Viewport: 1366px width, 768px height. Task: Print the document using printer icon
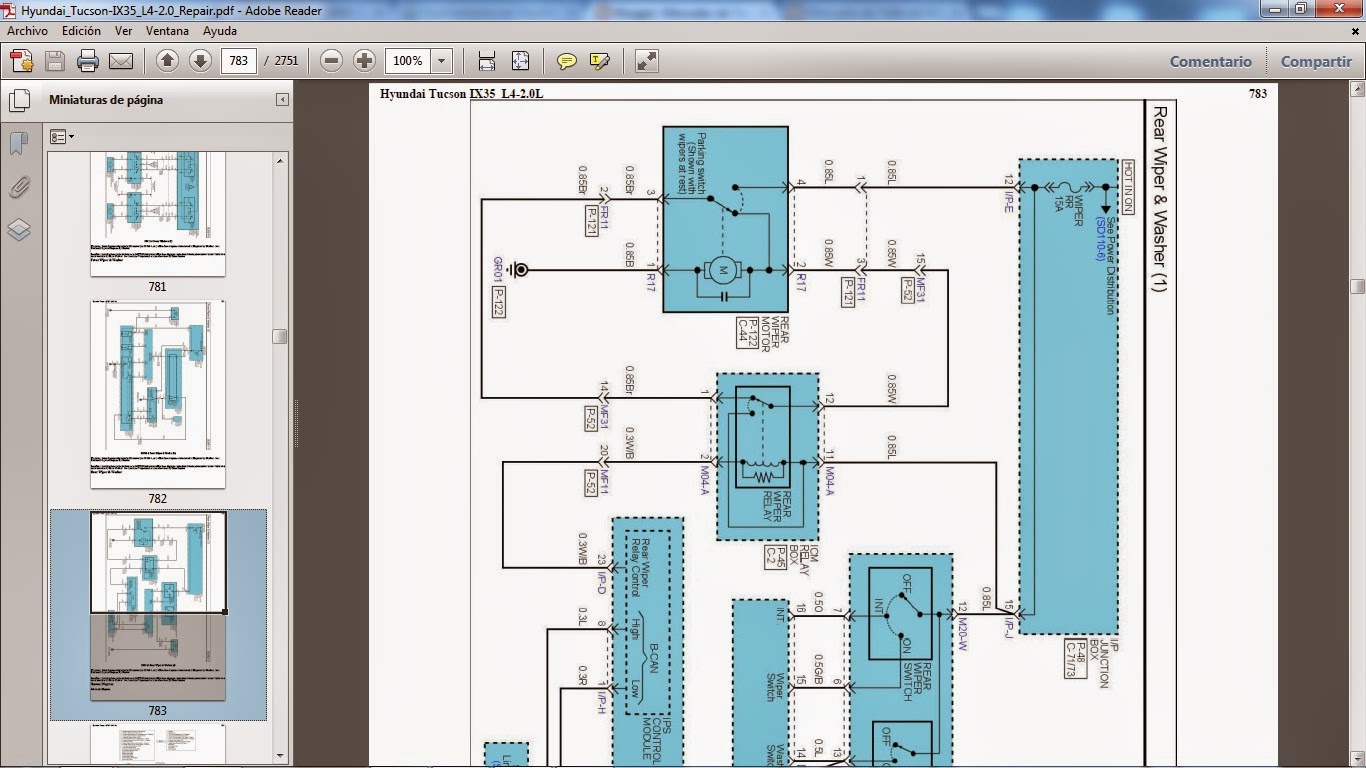[x=88, y=61]
